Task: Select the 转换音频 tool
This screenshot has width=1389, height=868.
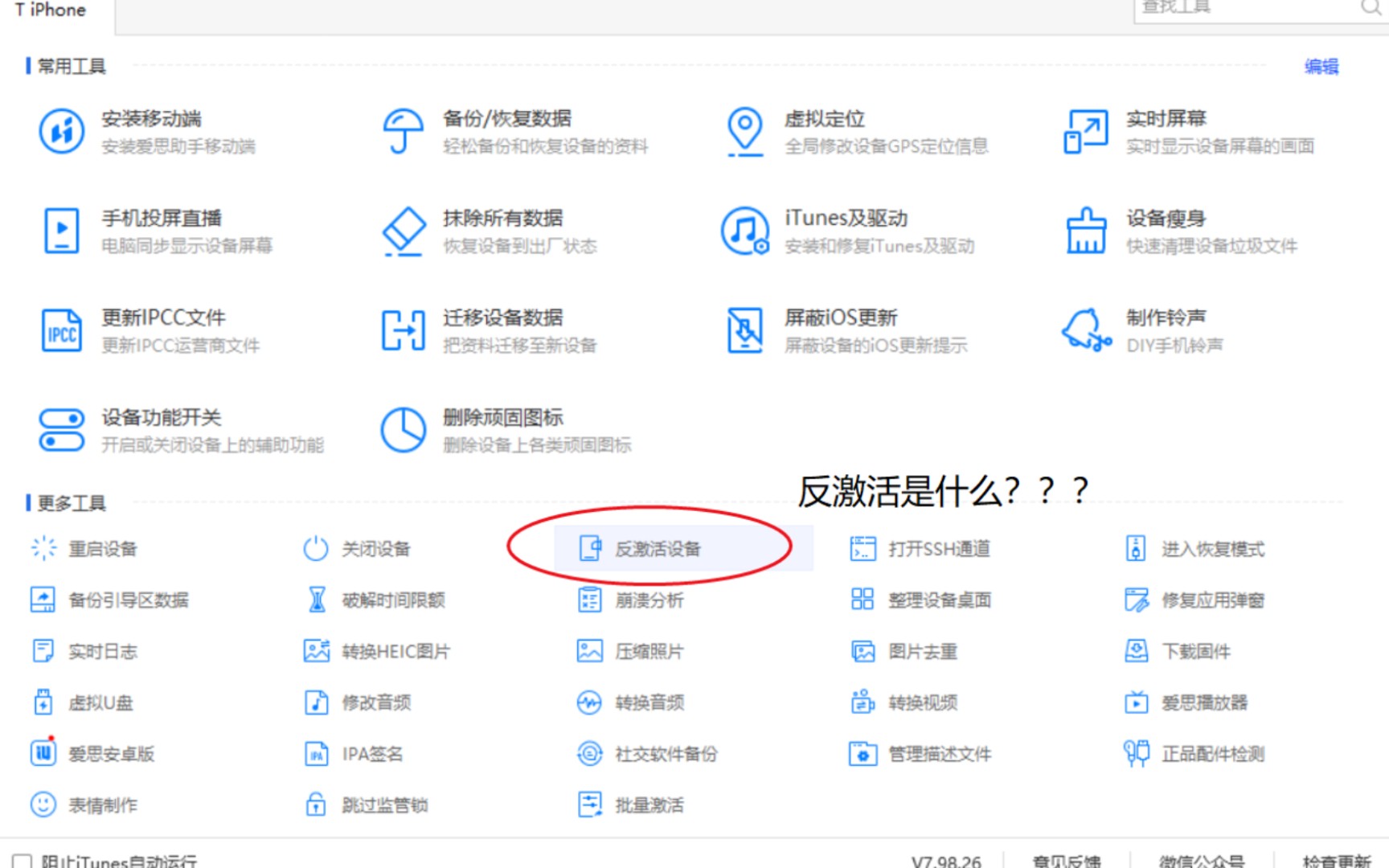Action: 630,703
